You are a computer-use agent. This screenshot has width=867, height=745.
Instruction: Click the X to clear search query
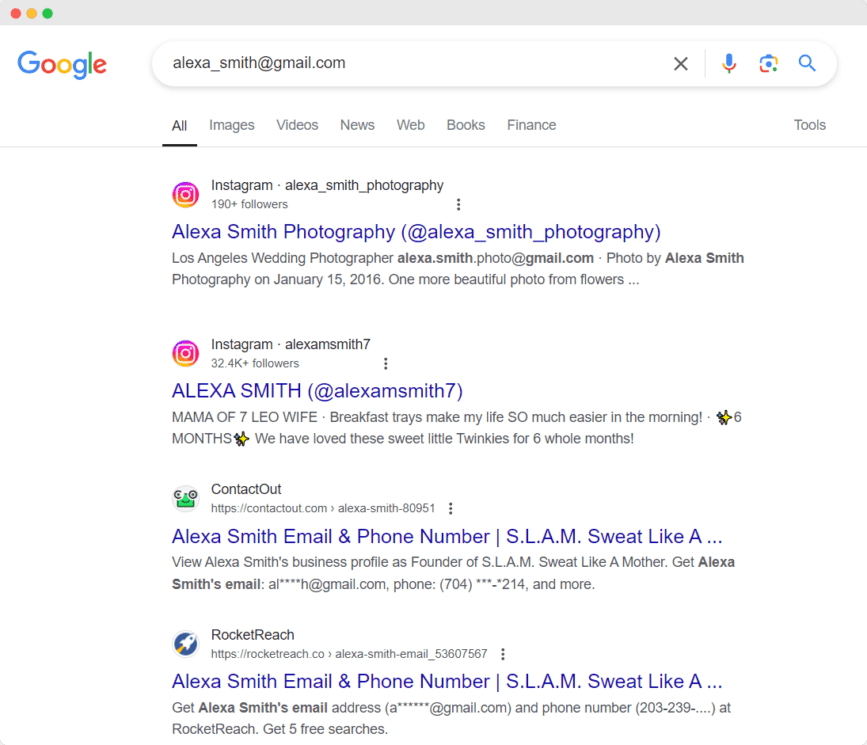coord(681,63)
